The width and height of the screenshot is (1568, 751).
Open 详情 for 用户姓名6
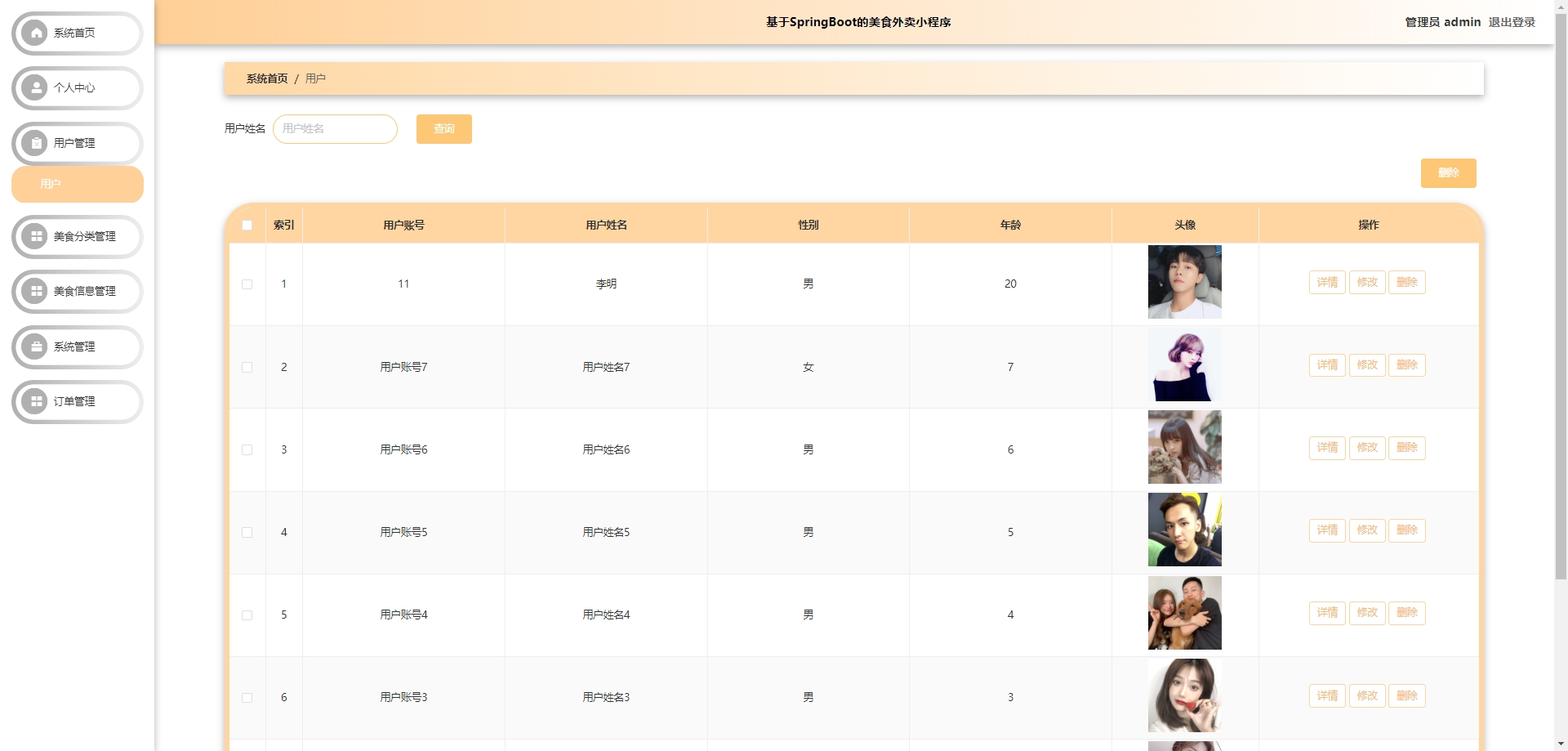click(1327, 448)
